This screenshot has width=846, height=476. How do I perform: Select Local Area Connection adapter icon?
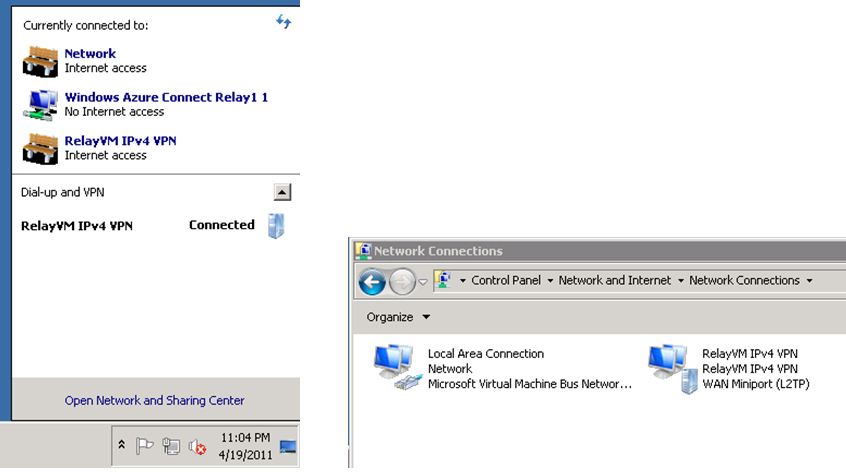coord(397,368)
